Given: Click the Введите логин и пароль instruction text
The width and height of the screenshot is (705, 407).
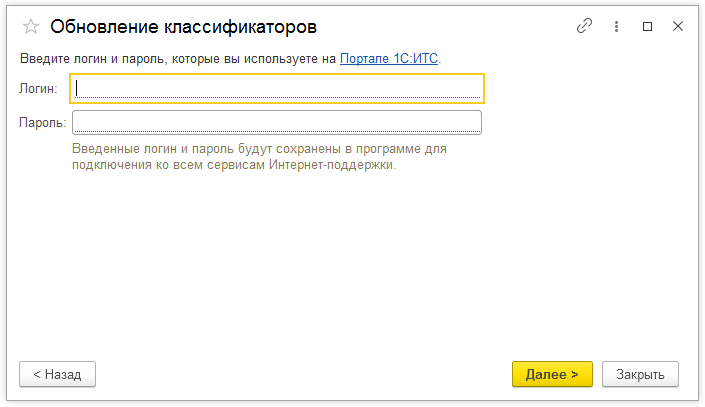Looking at the screenshot, I should [170, 59].
